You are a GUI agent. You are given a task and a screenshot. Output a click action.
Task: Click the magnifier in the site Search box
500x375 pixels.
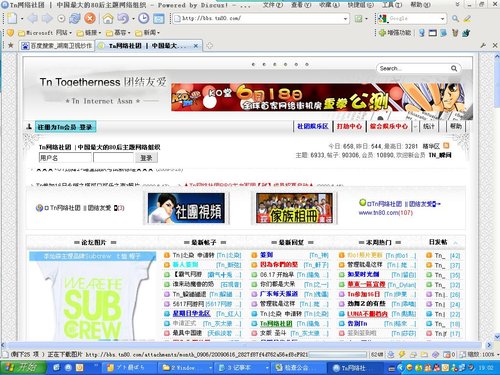click(x=454, y=68)
